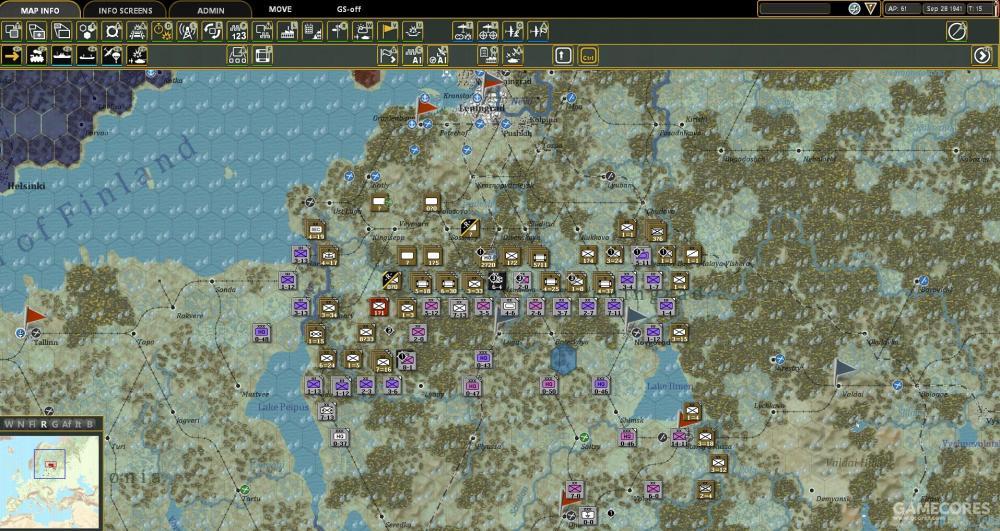Viewport: 1000px width, 531px height.
Task: Click the factory AI icon
Action: 413,55
